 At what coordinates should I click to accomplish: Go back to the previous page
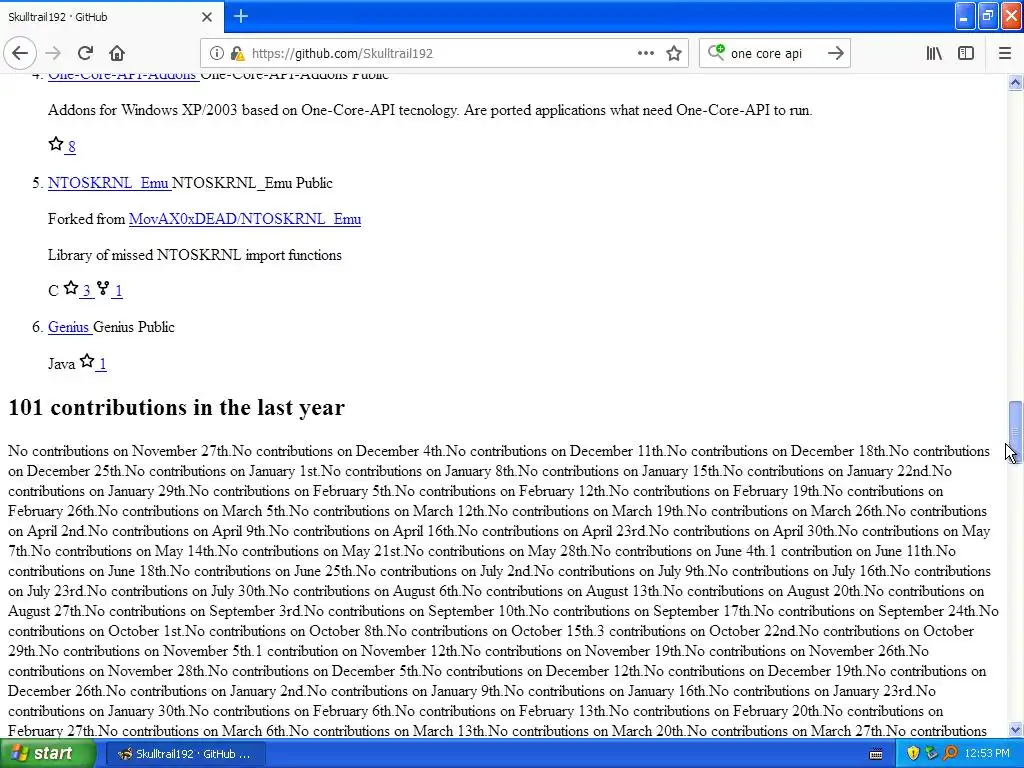(x=20, y=54)
